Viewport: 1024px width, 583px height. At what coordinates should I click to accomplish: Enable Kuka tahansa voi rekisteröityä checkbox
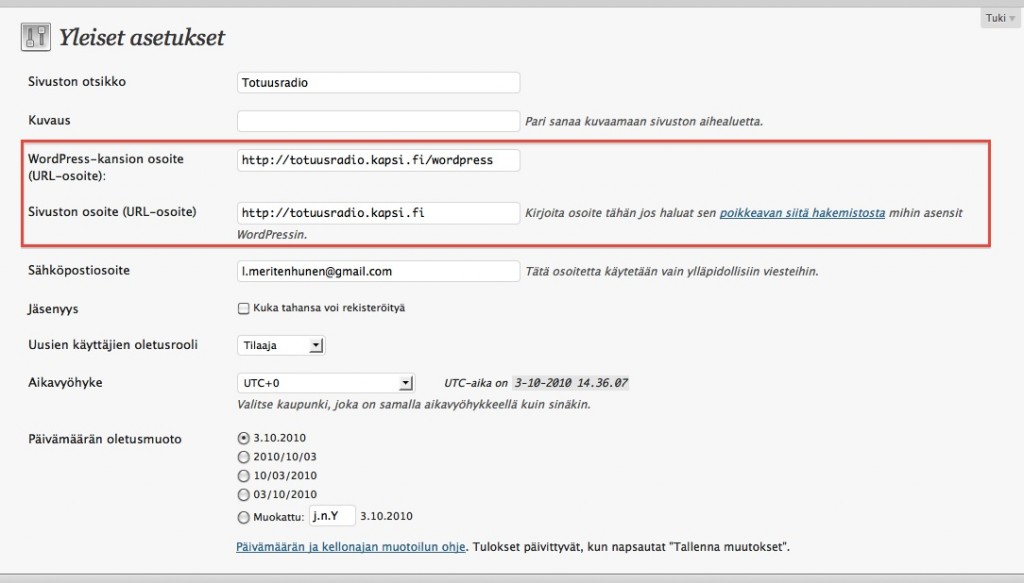point(244,308)
